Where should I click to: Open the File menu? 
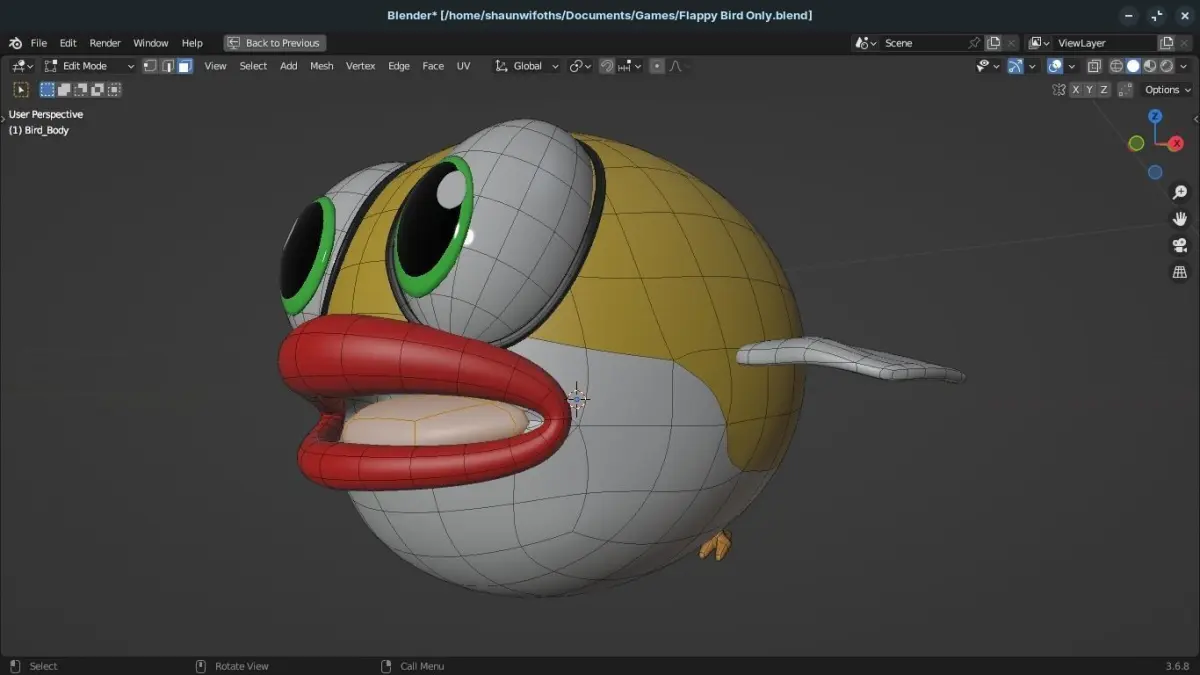[39, 43]
